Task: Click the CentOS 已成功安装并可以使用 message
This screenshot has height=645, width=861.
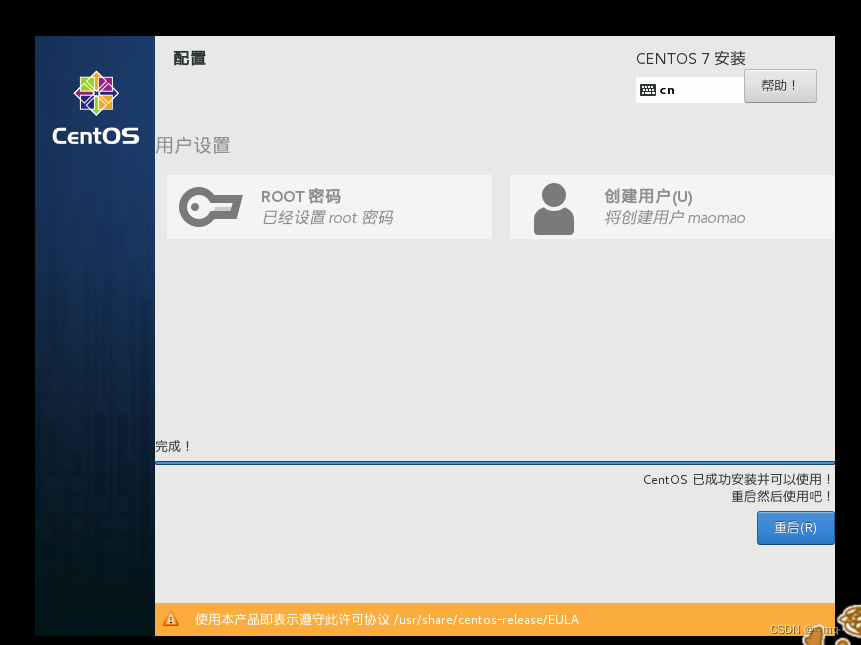Action: (737, 479)
